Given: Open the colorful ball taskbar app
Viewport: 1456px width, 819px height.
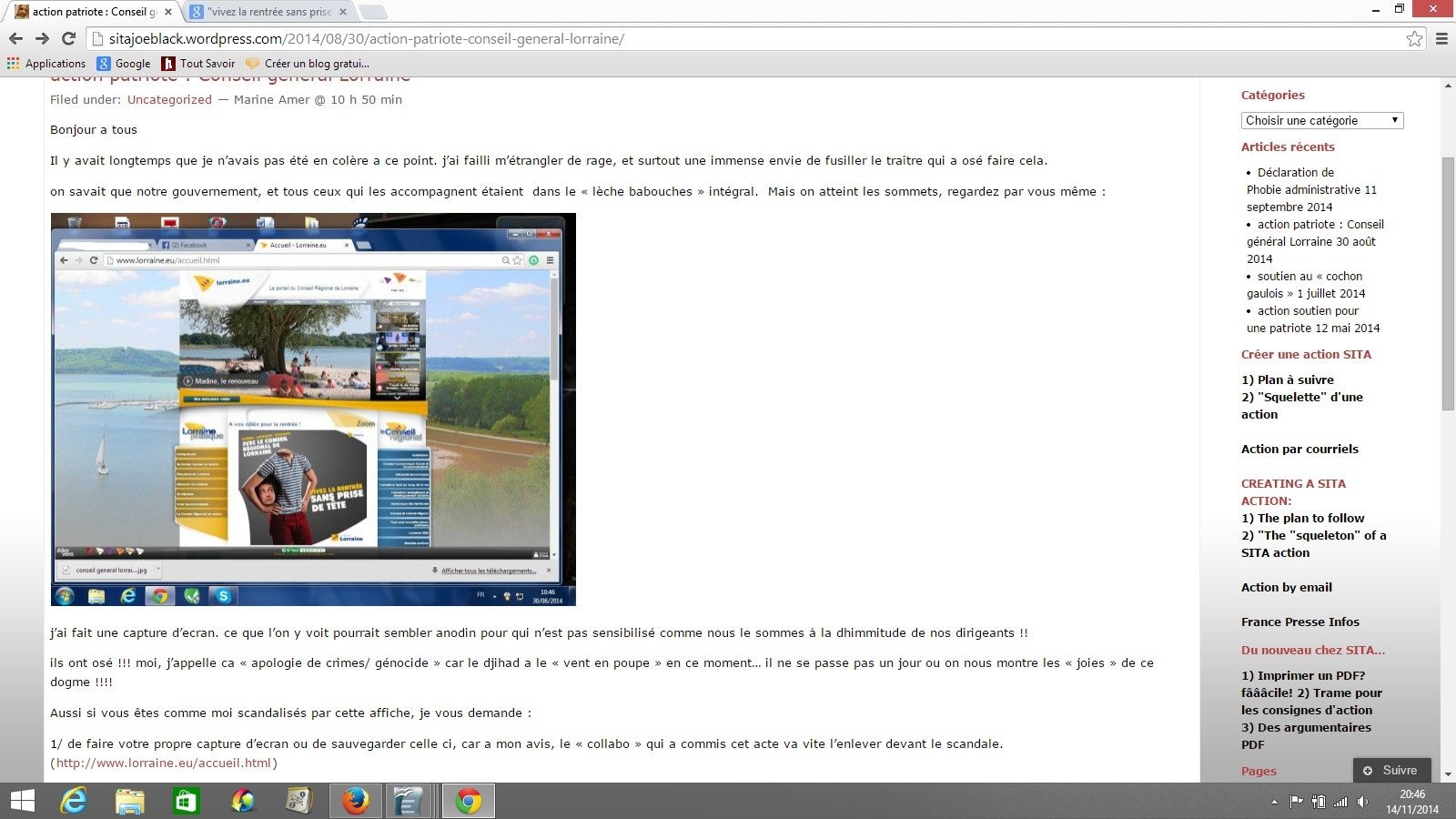Looking at the screenshot, I should (243, 801).
